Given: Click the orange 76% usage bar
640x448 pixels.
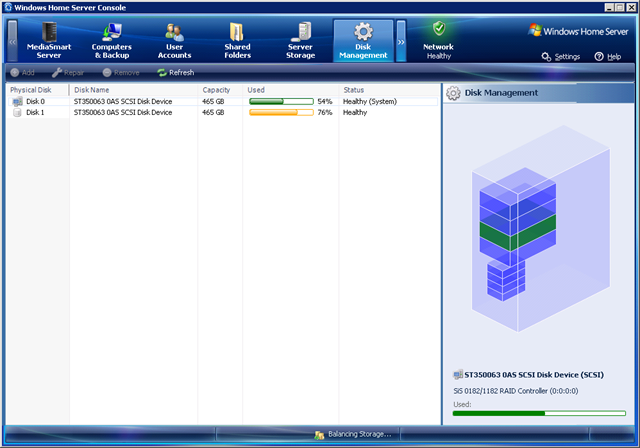Looking at the screenshot, I should click(x=281, y=112).
